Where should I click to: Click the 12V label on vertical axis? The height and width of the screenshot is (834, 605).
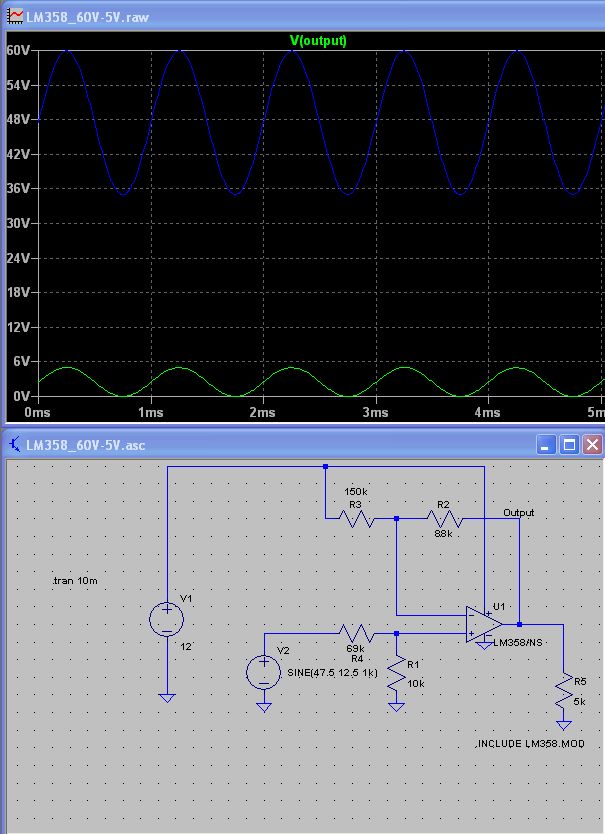(18, 327)
